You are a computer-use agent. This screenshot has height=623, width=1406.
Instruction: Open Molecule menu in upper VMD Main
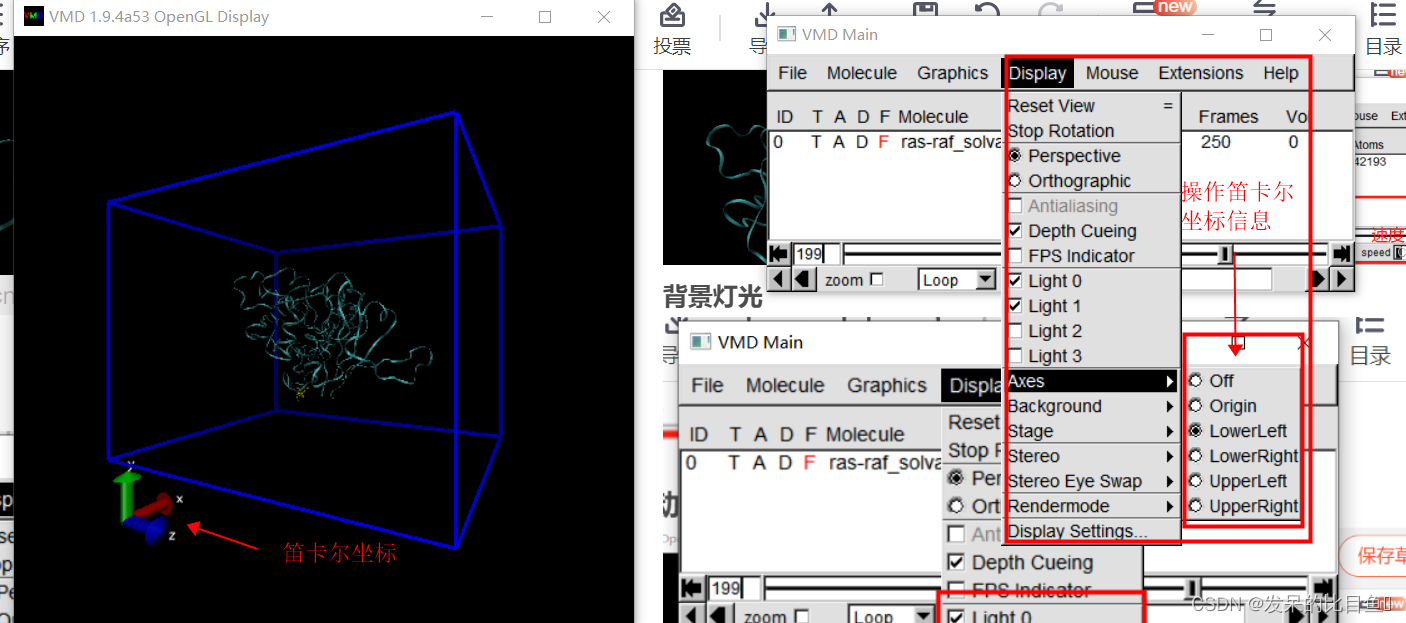[861, 73]
